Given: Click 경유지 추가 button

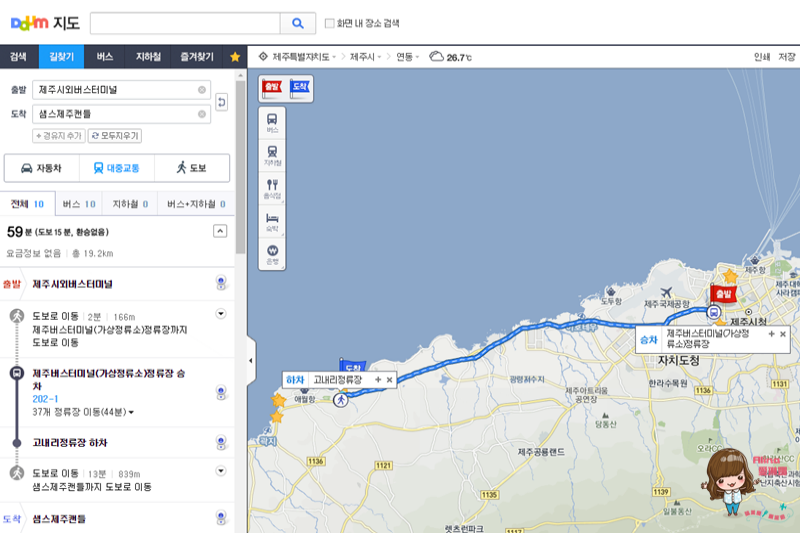Looking at the screenshot, I should [59, 136].
